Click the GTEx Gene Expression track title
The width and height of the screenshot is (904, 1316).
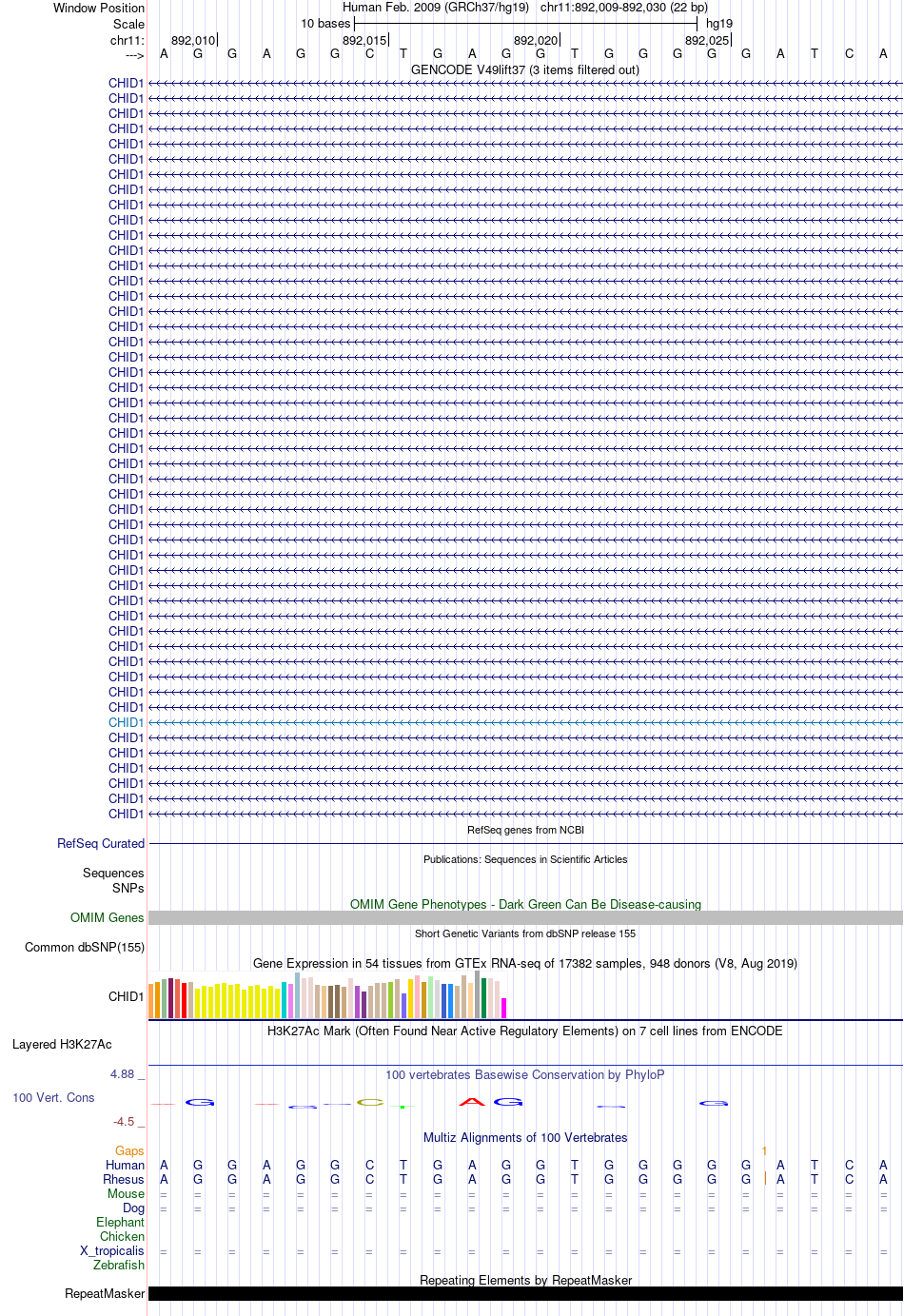coord(525,963)
